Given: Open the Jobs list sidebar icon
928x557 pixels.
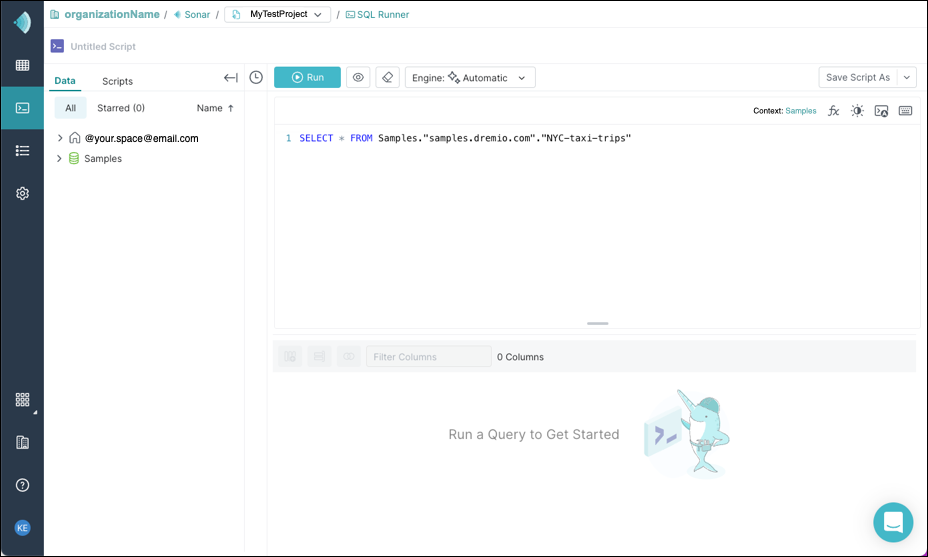Looking at the screenshot, I should pyautogui.click(x=22, y=150).
